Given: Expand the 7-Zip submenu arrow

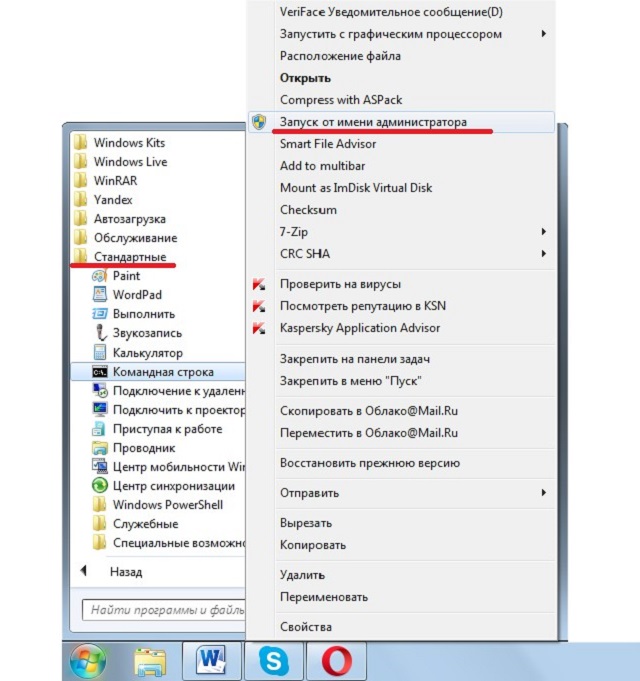Looking at the screenshot, I should [544, 231].
